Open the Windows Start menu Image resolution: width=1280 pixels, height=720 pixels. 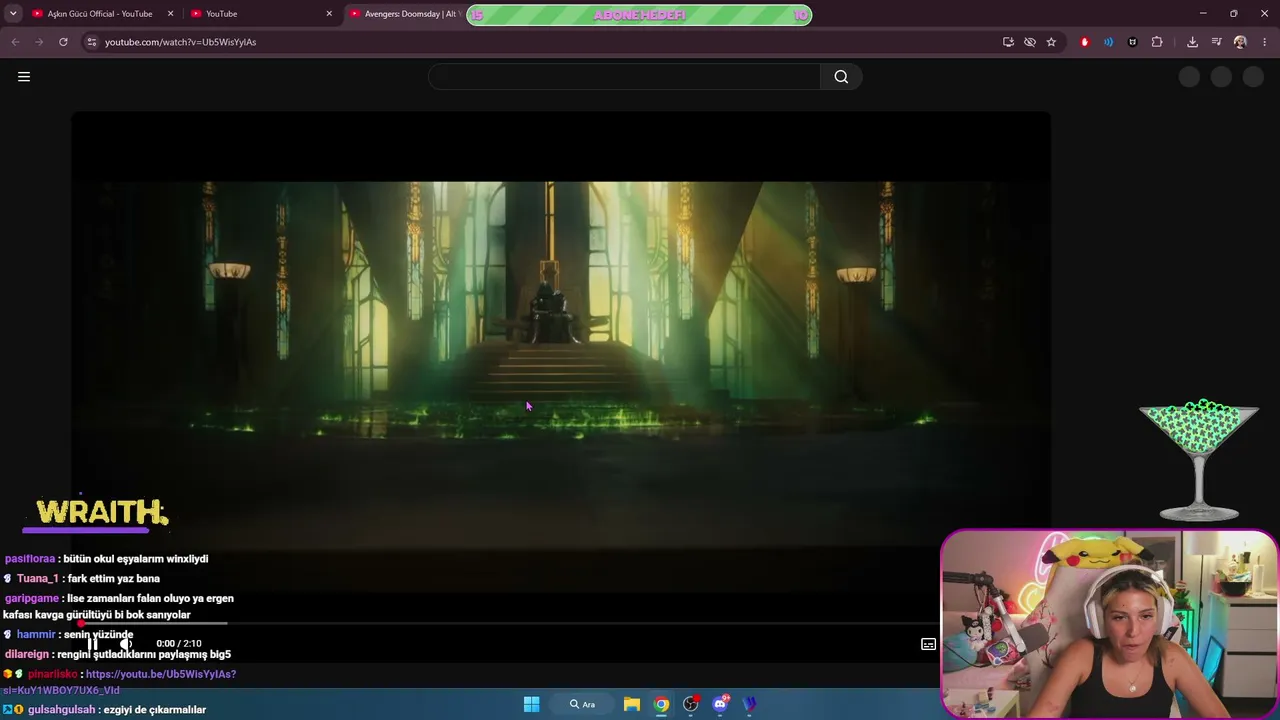[x=532, y=704]
